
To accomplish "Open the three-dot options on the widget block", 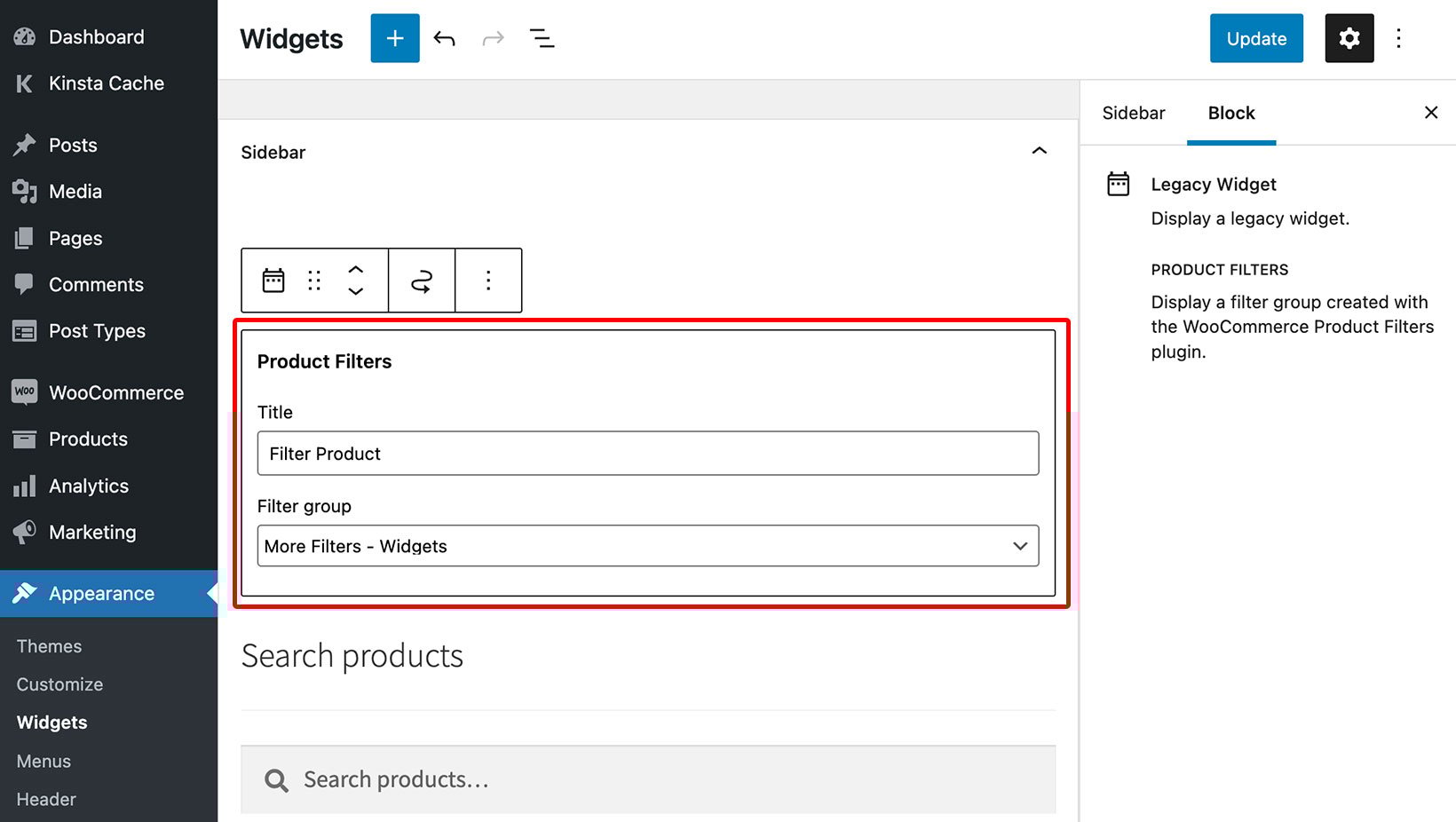I will coord(488,280).
